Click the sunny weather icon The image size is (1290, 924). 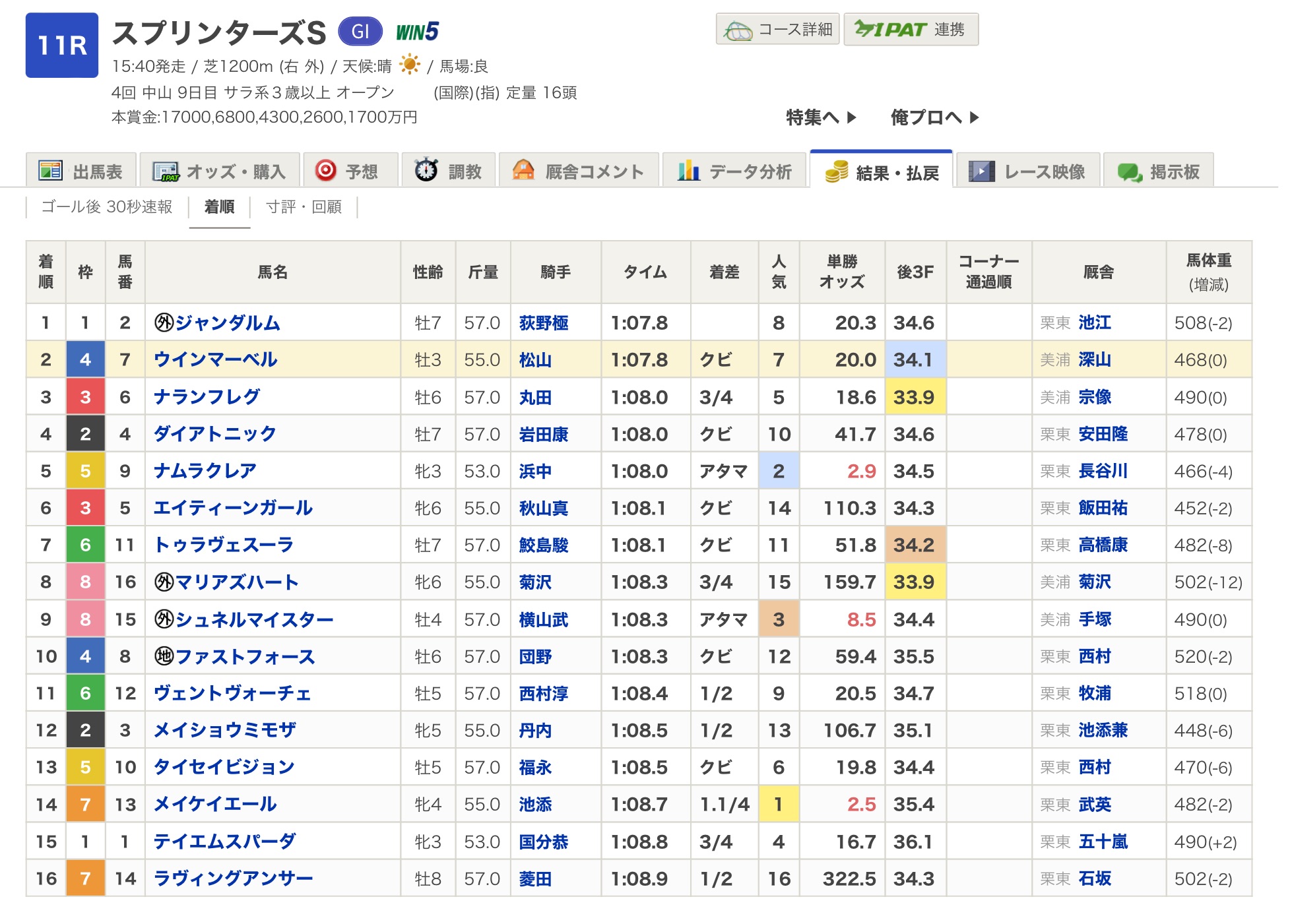pos(409,65)
